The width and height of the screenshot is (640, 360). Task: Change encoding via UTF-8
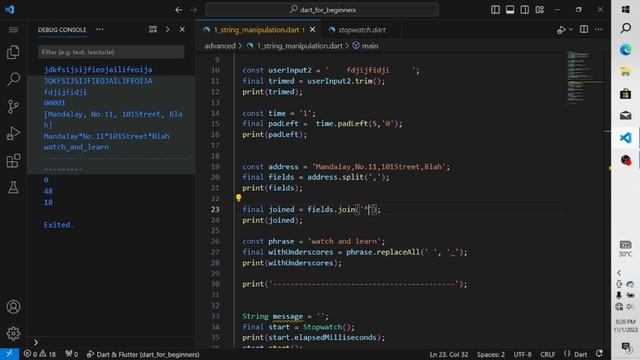[522, 354]
